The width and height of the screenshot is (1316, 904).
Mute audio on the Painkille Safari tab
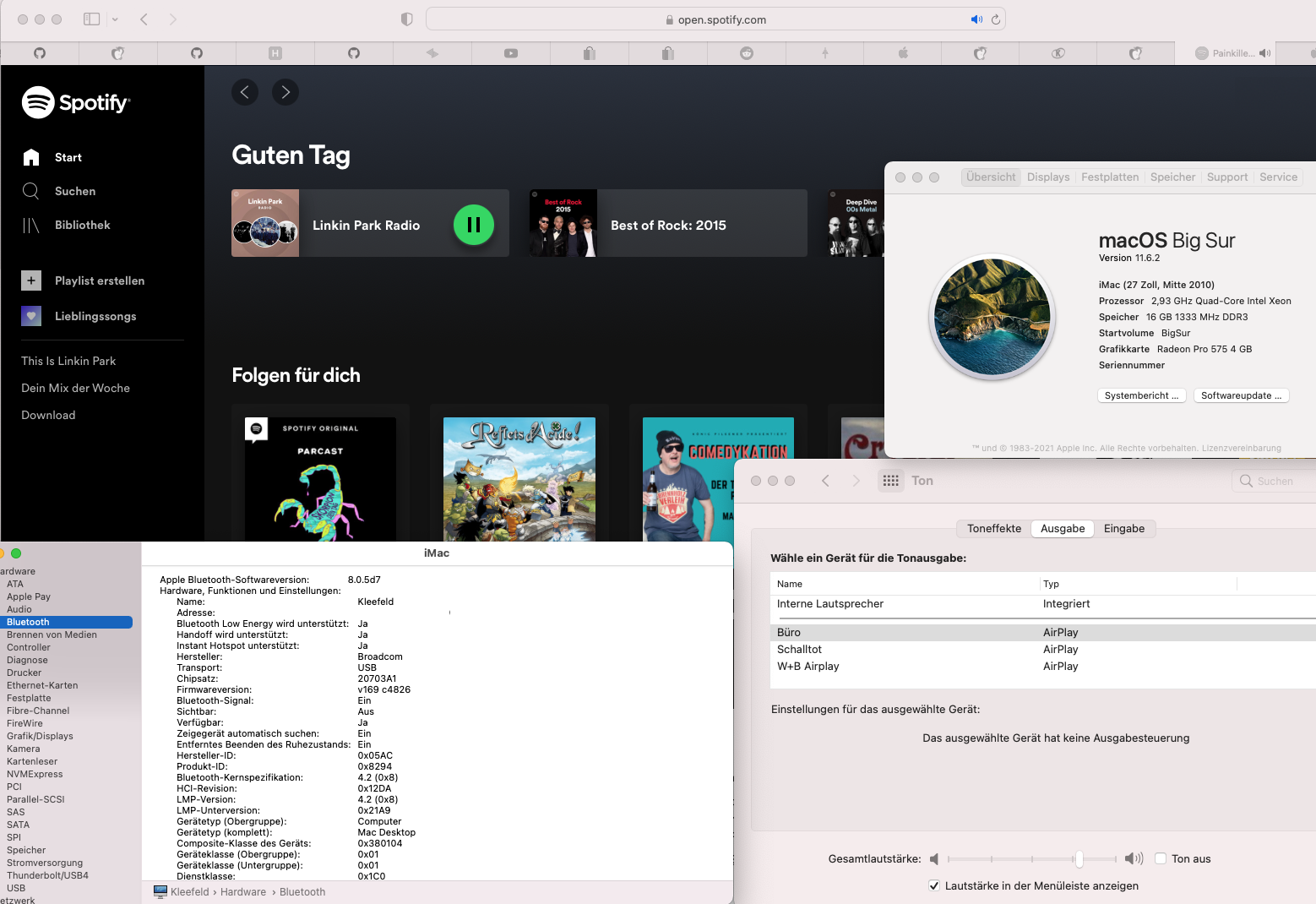pyautogui.click(x=1265, y=52)
